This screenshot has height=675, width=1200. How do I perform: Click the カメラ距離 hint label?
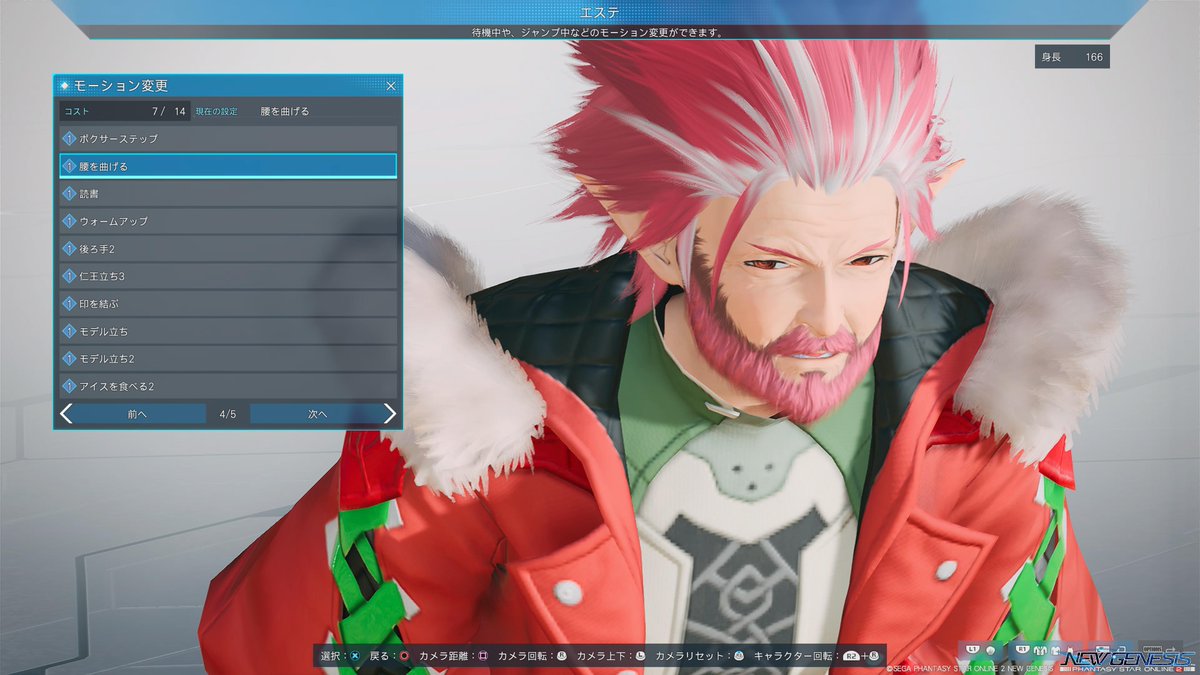tap(446, 656)
